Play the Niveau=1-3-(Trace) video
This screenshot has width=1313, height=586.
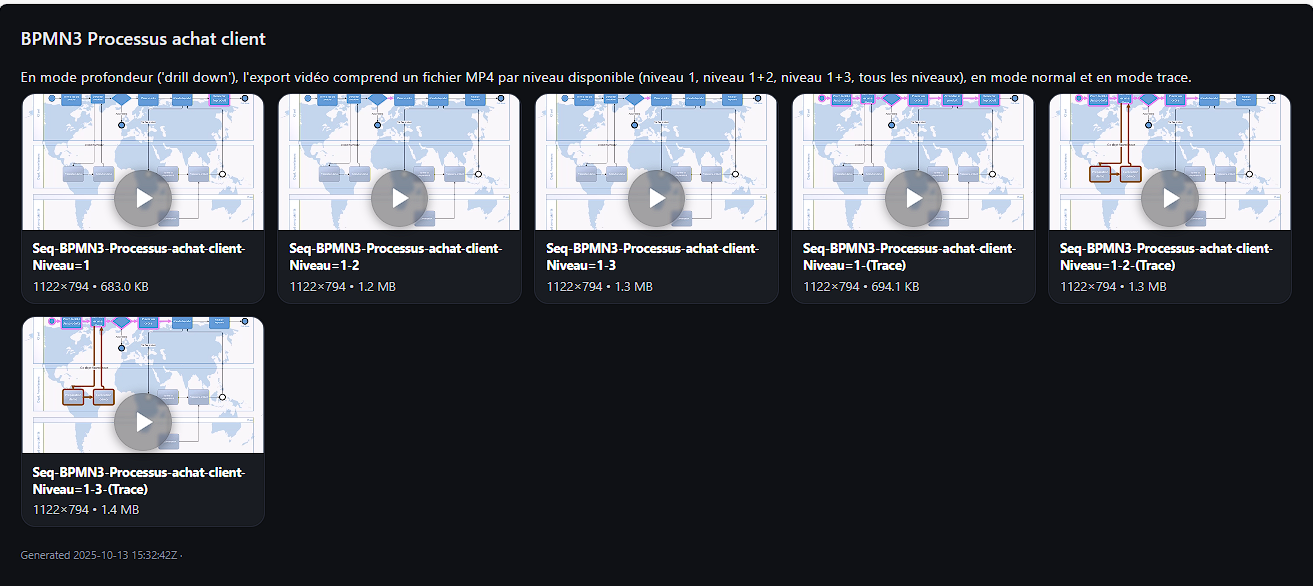point(144,421)
